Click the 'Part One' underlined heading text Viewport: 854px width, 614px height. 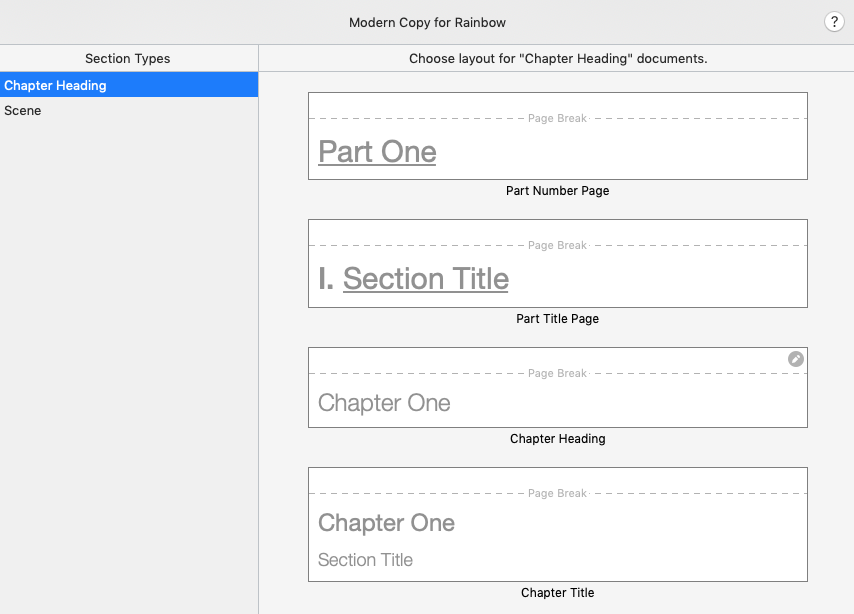coord(377,152)
